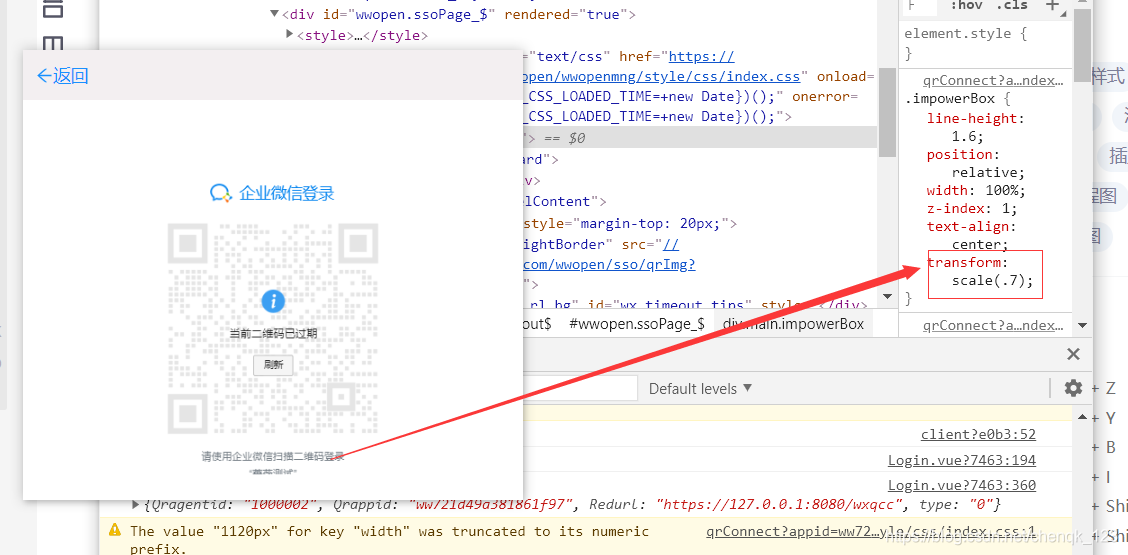This screenshot has height=555, width=1128.
Task: Open the Default levels dropdown
Action: [x=700, y=389]
